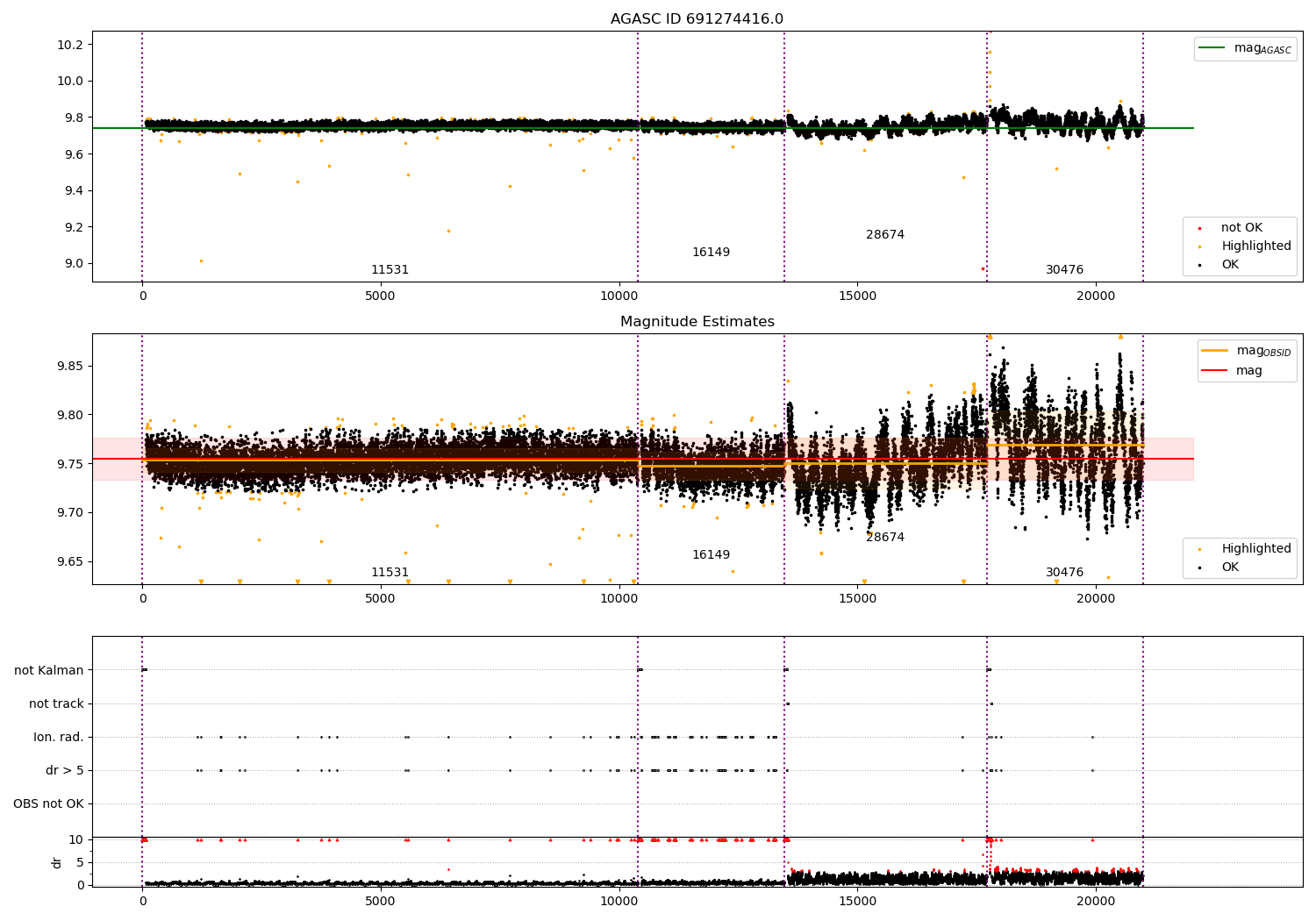
Task: Click the 9.65 y-axis tick in middle plot
Action: (69, 561)
